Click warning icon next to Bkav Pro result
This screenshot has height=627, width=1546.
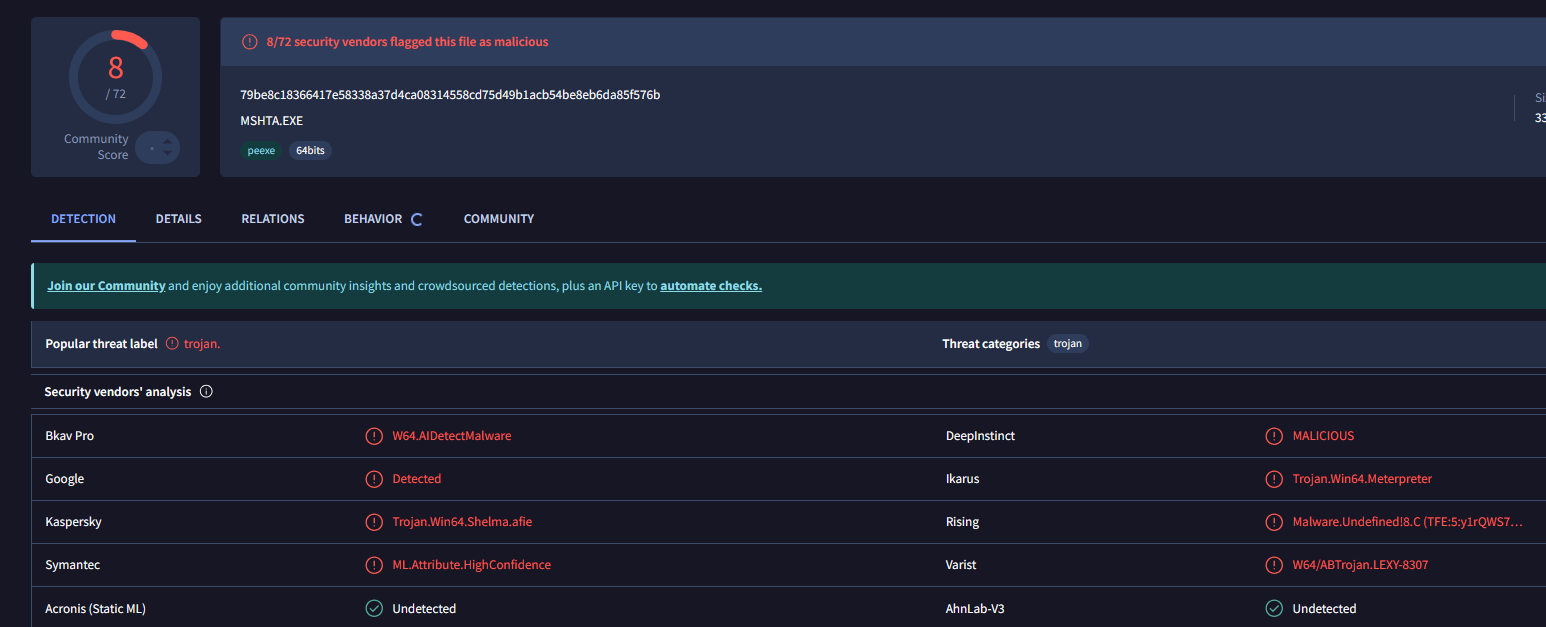pyautogui.click(x=374, y=436)
